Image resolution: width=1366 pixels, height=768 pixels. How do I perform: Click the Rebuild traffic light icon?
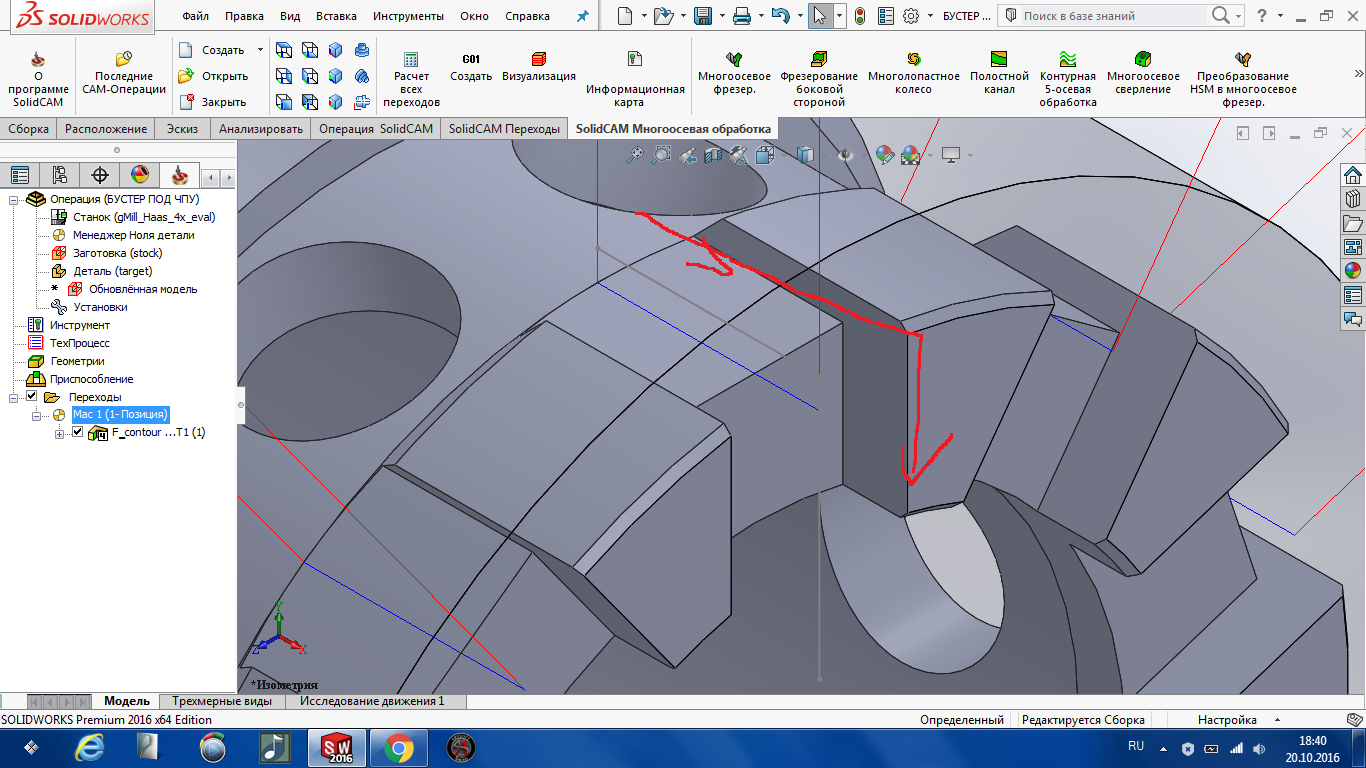click(x=860, y=16)
